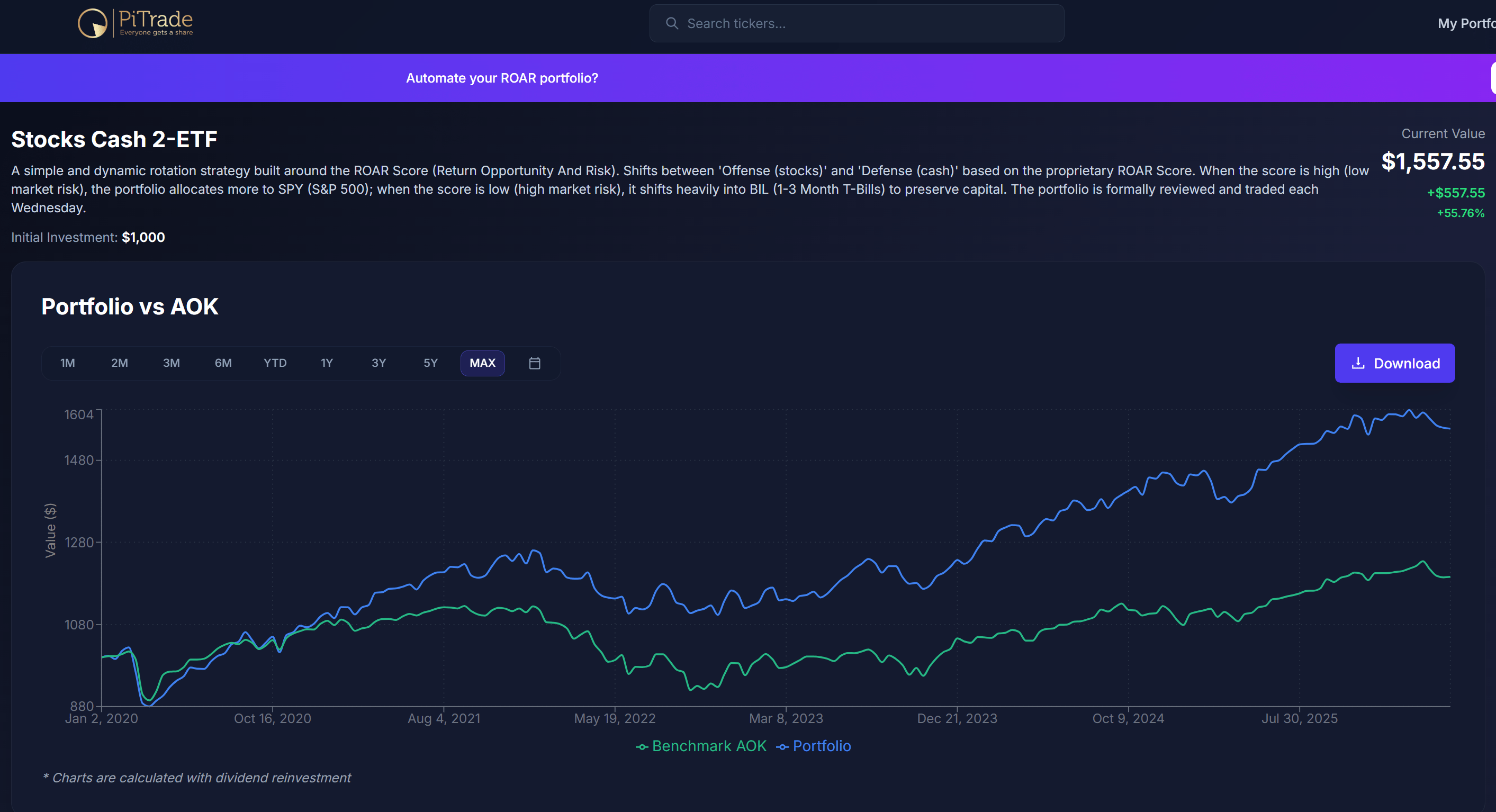Select the MAX time range
Image resolution: width=1496 pixels, height=812 pixels.
click(483, 363)
